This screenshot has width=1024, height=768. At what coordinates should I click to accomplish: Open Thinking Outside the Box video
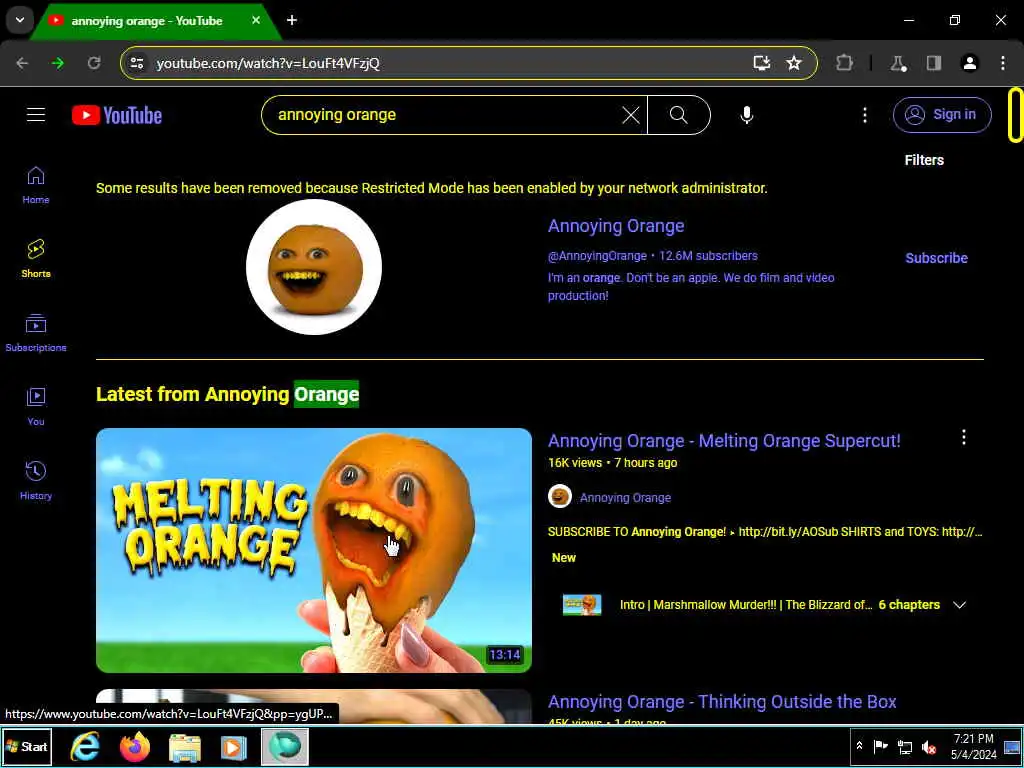tap(722, 701)
